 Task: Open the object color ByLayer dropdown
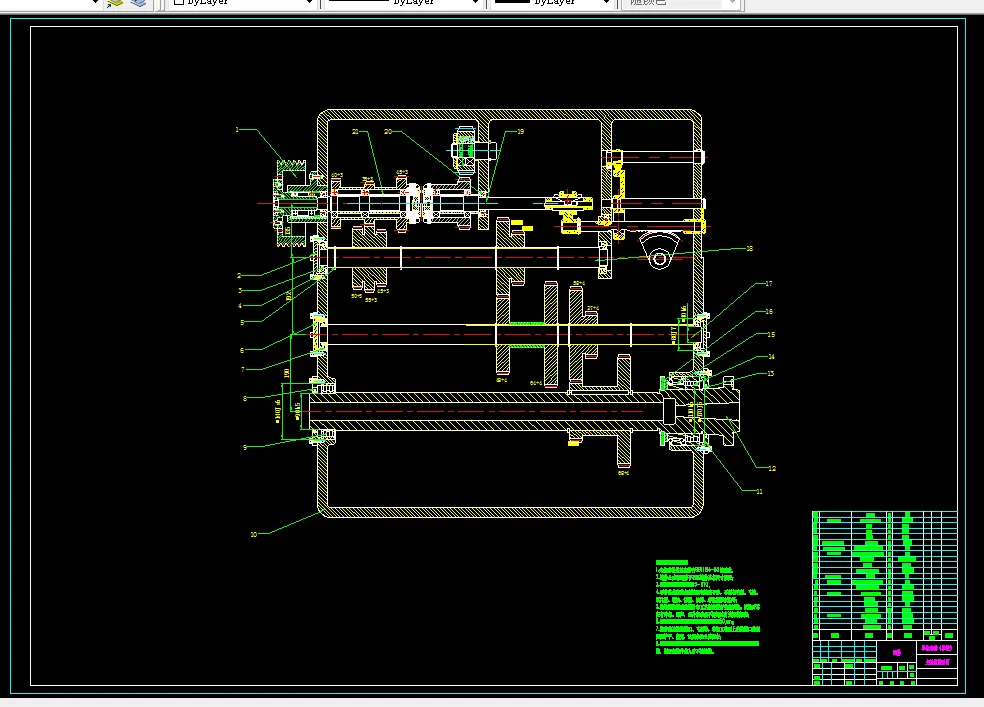307,3
